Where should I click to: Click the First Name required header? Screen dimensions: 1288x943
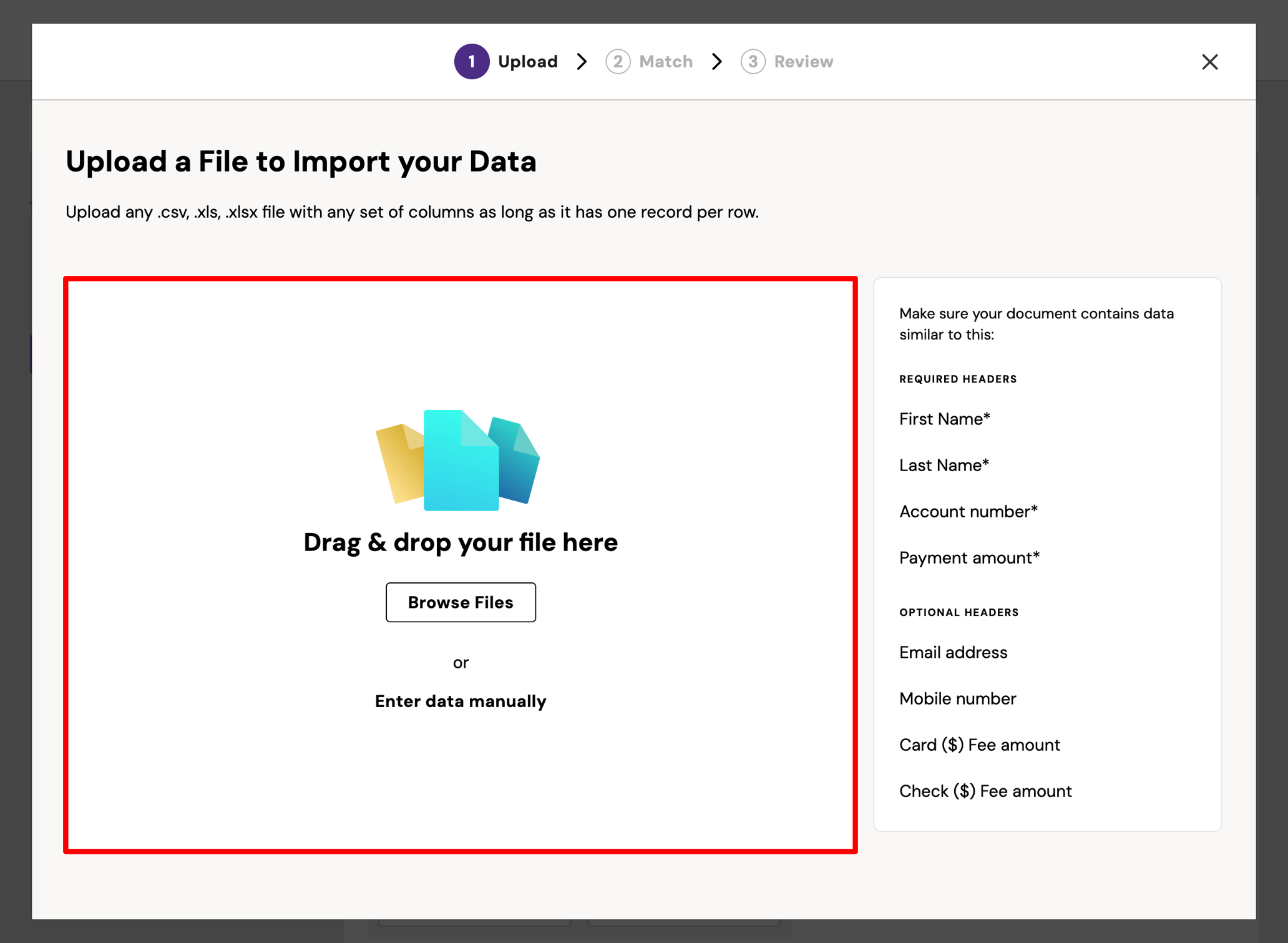coord(944,419)
